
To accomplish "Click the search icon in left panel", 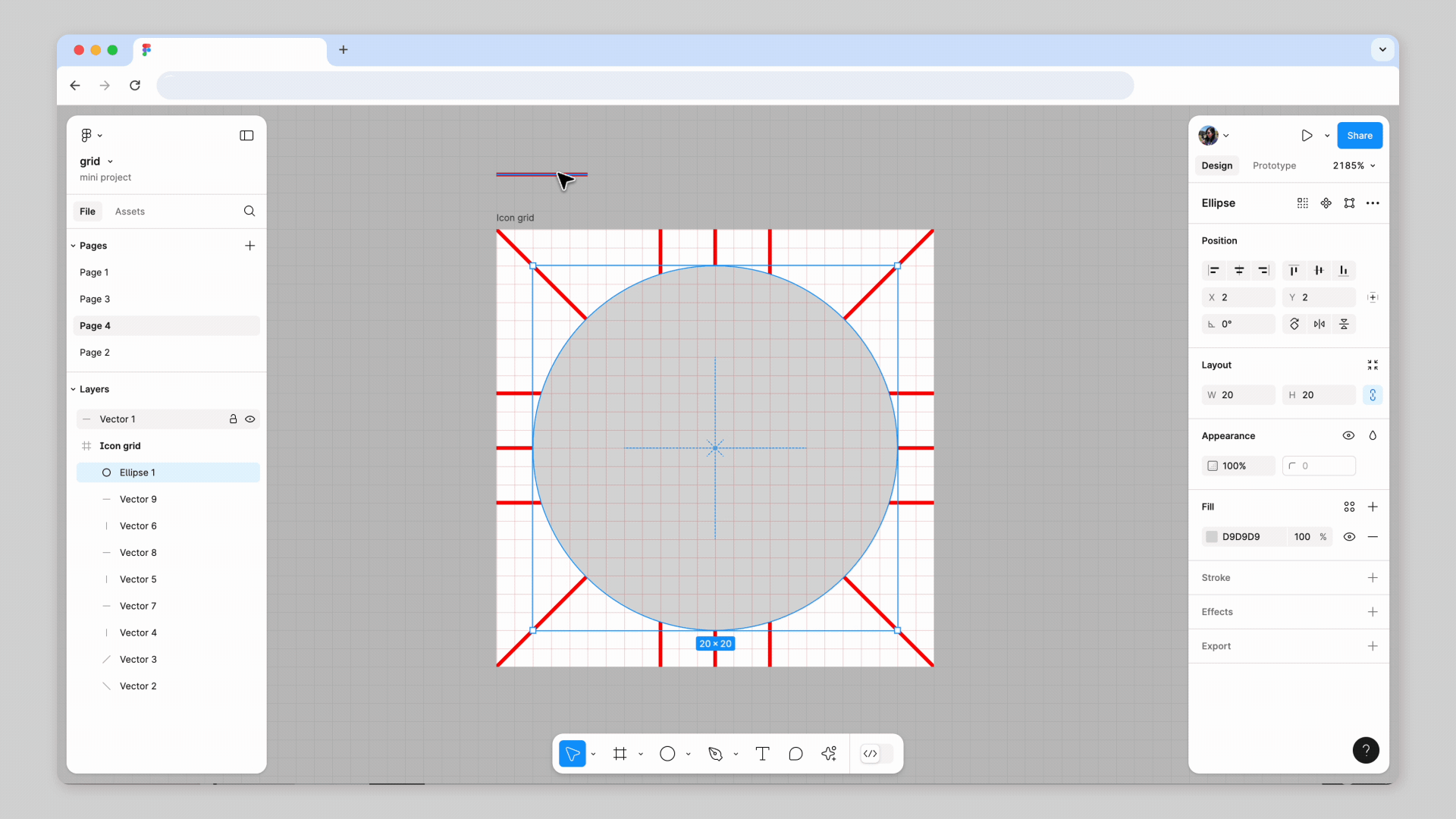I will 249,212.
